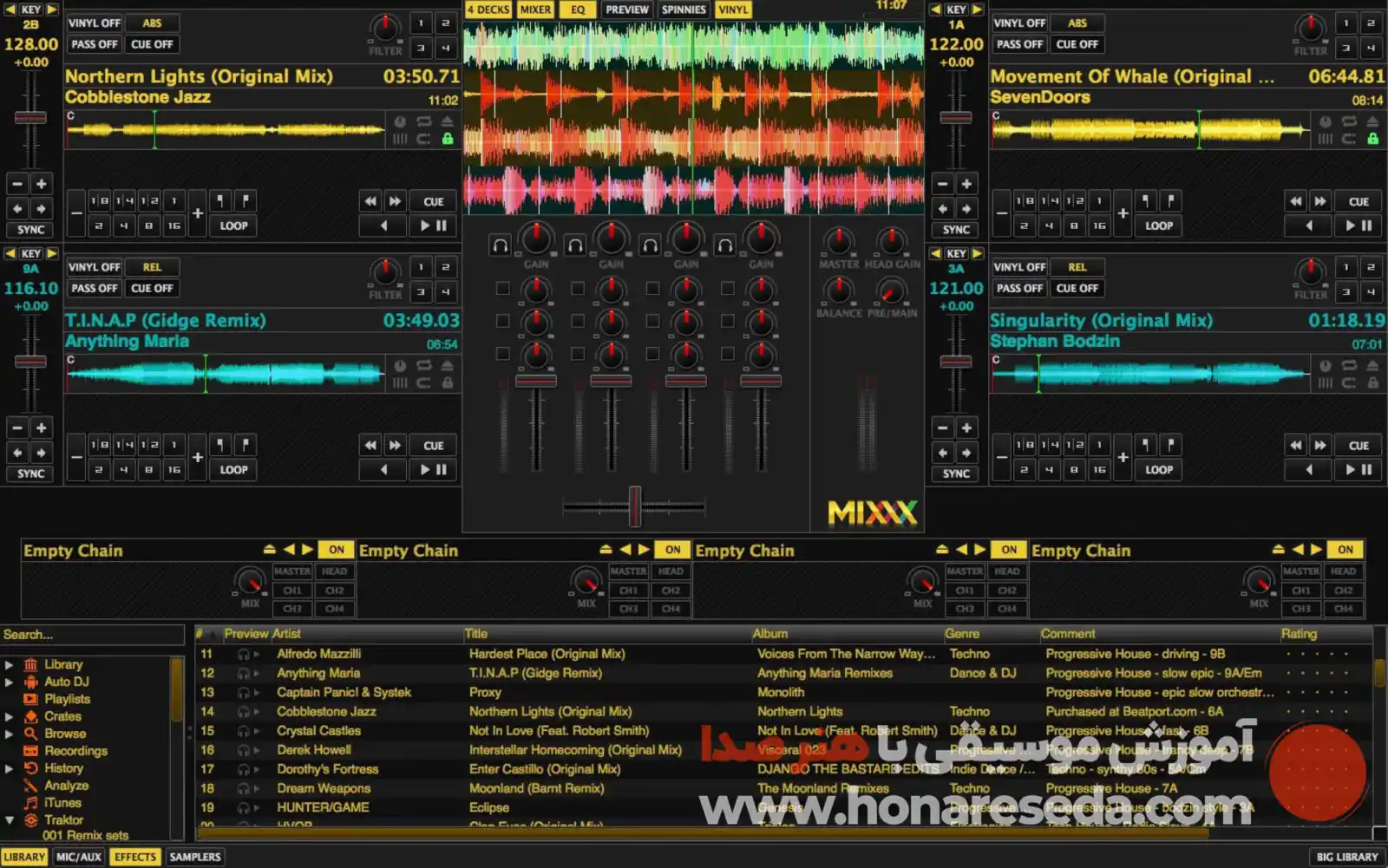Toggle the 4 DECKS view tab
Screen dimensions: 1388x868
coord(488,10)
